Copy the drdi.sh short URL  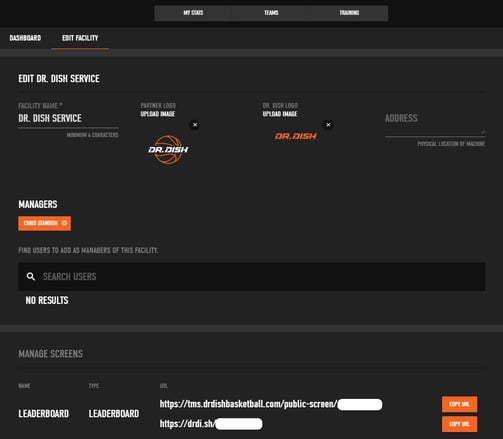pos(459,424)
